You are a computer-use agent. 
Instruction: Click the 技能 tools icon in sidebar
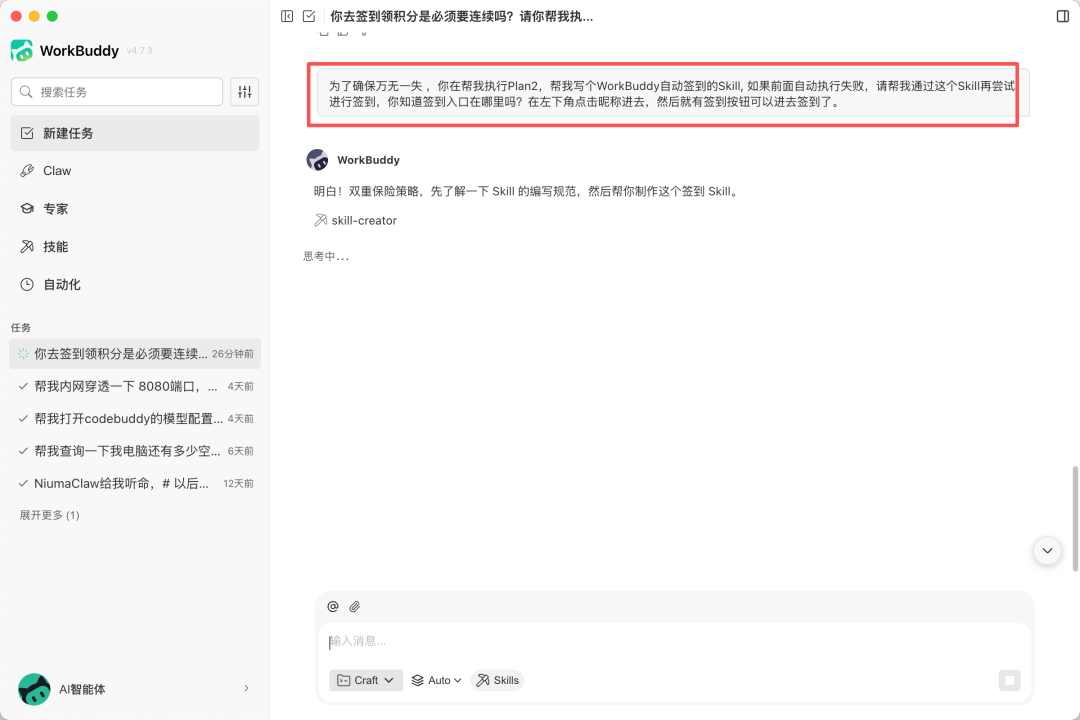click(27, 247)
